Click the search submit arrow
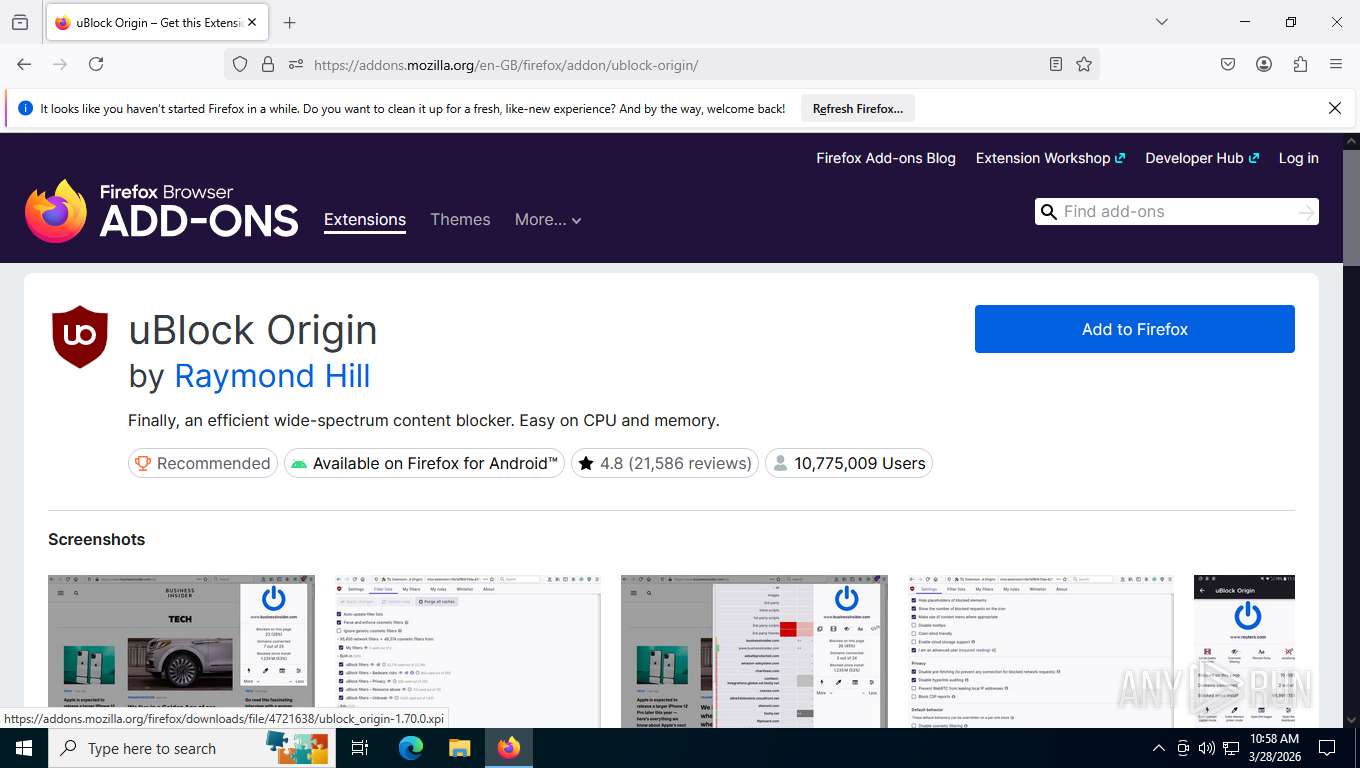This screenshot has height=768, width=1360. tap(1306, 212)
